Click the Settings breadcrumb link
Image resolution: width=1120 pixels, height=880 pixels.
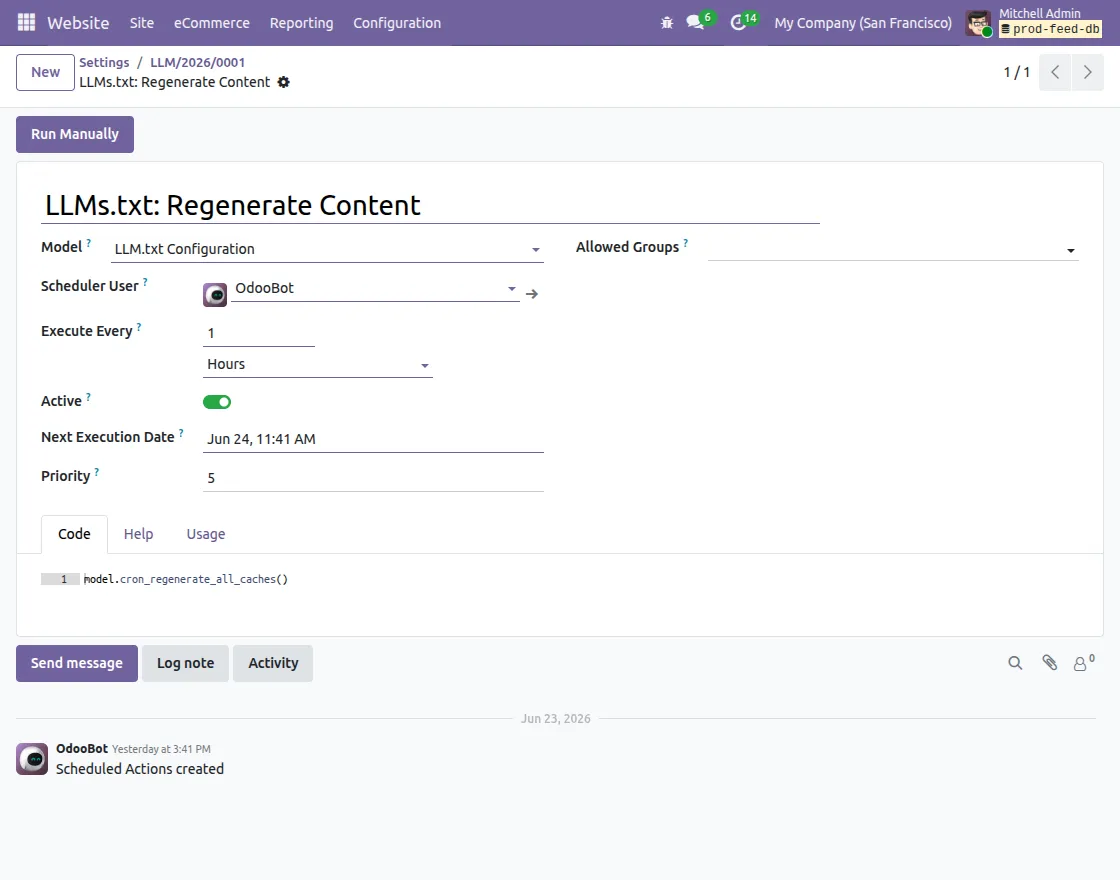tap(104, 62)
